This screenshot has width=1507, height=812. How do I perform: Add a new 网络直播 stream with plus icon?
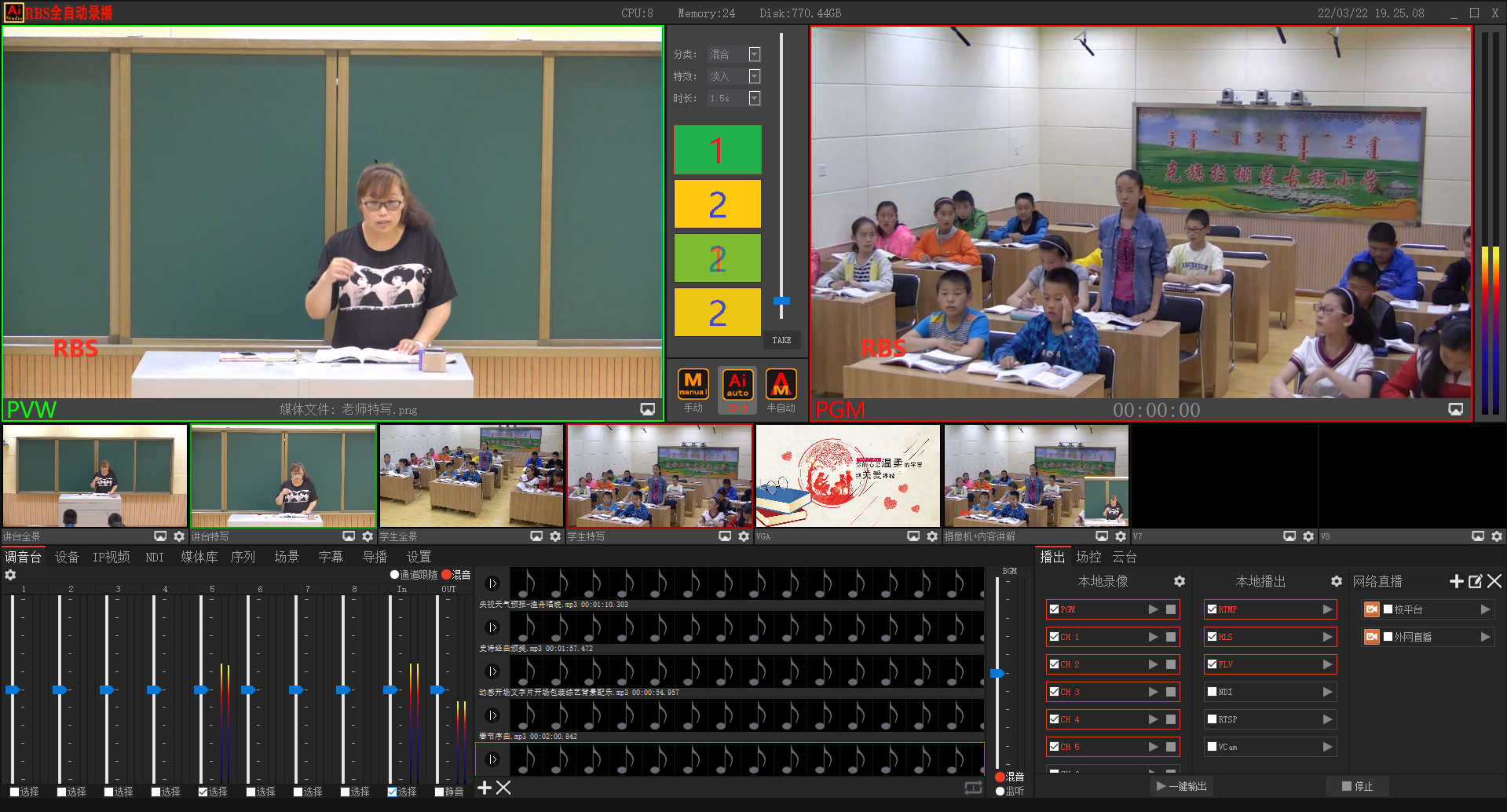[x=1456, y=581]
